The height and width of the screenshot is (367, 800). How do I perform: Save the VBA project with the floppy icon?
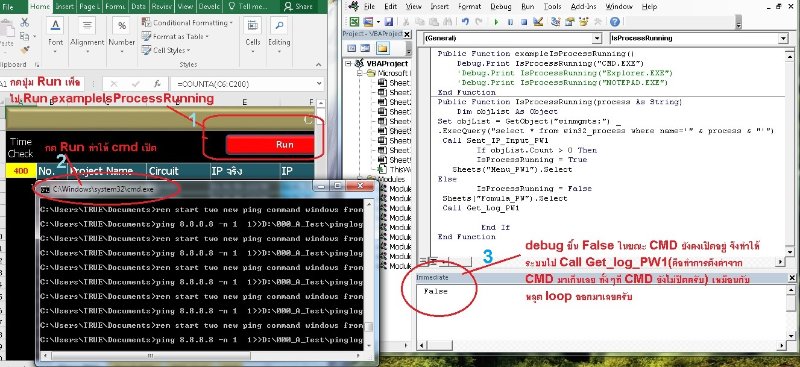pyautogui.click(x=389, y=22)
